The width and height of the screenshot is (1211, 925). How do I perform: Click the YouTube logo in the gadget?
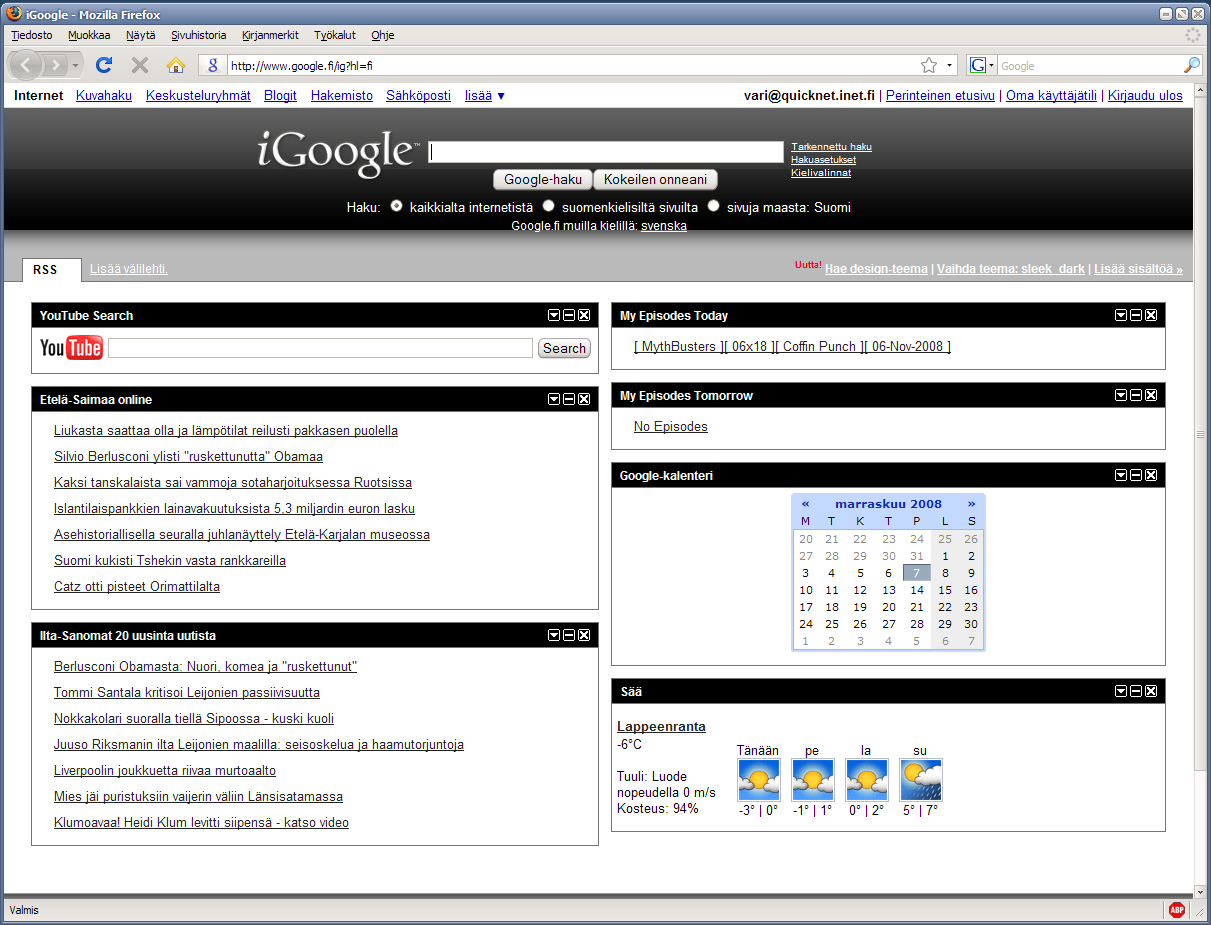tap(71, 348)
